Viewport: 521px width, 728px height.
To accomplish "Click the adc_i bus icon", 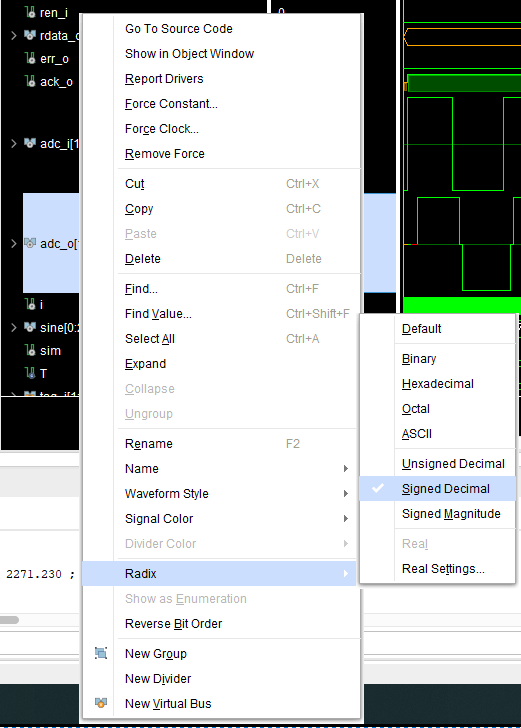I will pyautogui.click(x=30, y=143).
